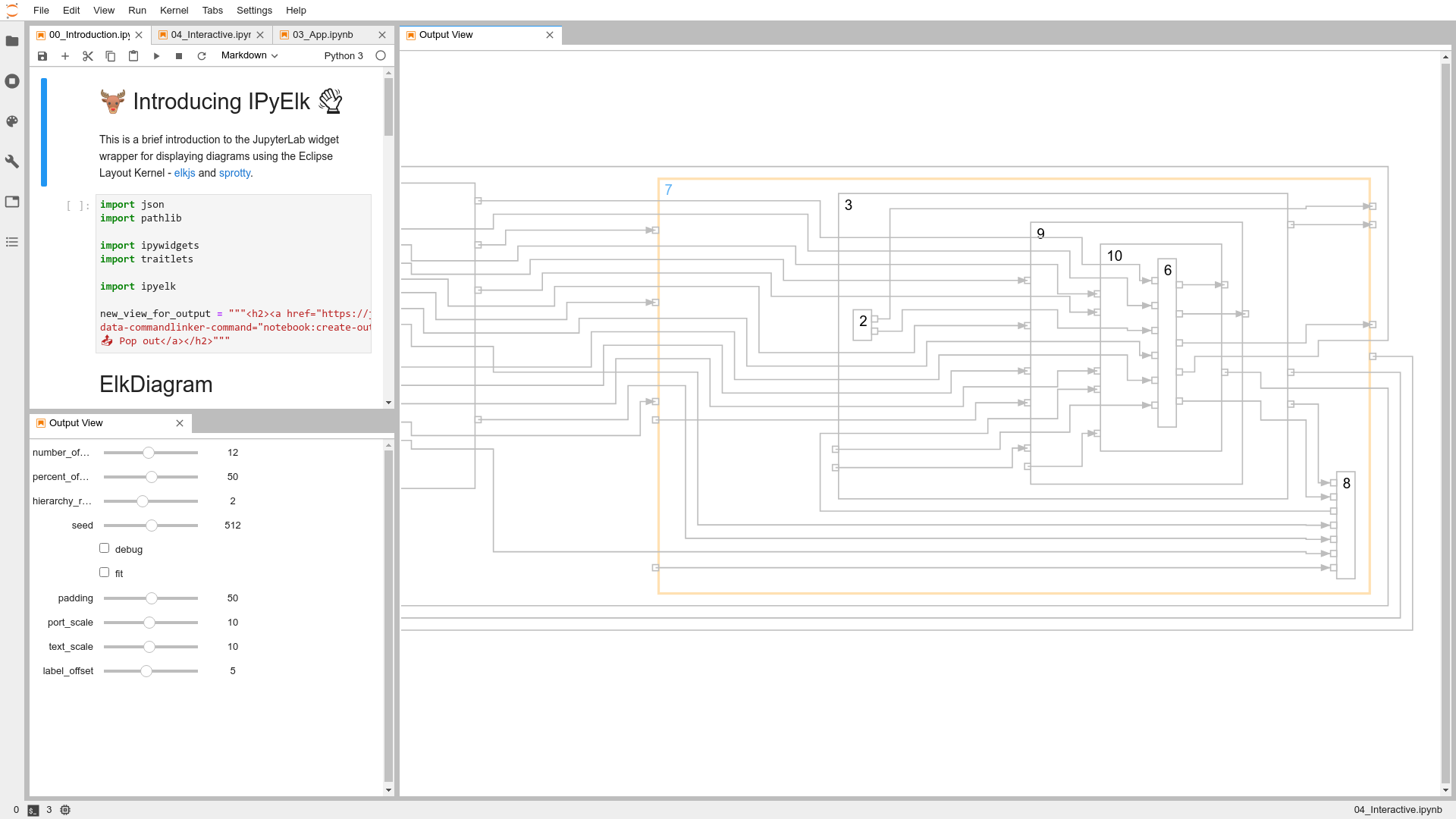
Task: Click the hierarchy_r slider handle
Action: point(143,501)
